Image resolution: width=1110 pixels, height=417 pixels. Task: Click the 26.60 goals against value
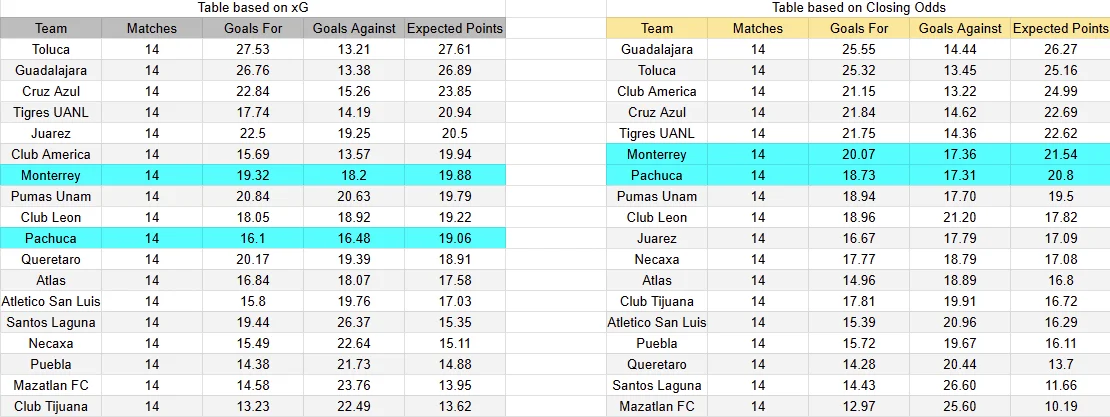point(960,385)
